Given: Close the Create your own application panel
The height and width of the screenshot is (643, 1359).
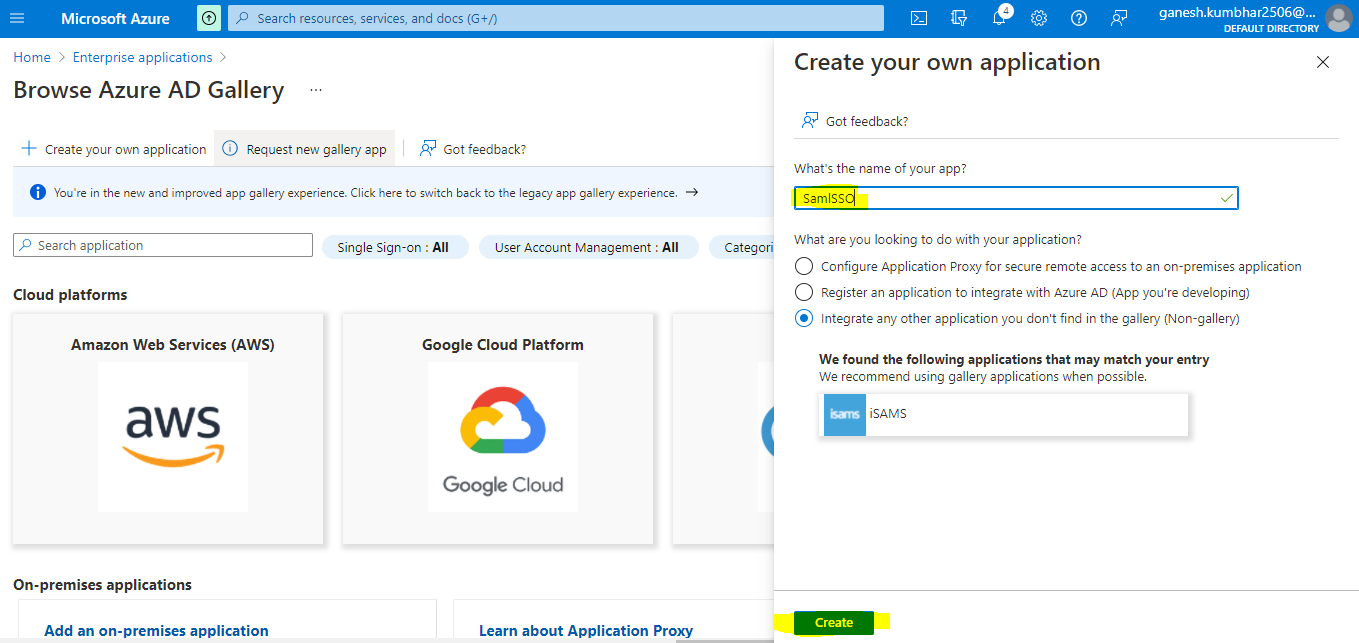Looking at the screenshot, I should click(x=1323, y=62).
